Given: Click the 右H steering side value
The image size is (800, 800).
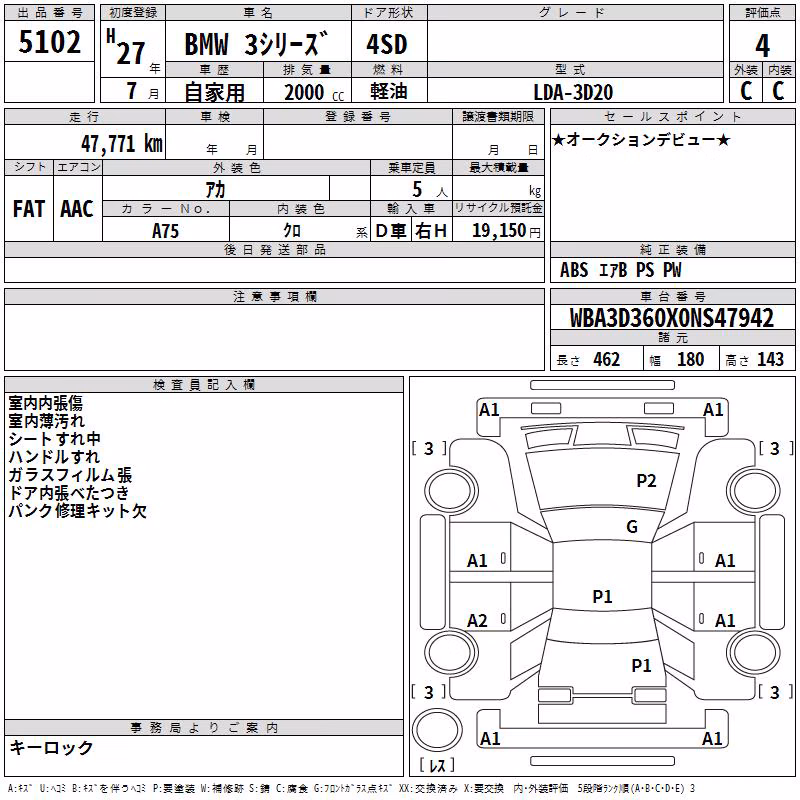Looking at the screenshot, I should 431,231.
